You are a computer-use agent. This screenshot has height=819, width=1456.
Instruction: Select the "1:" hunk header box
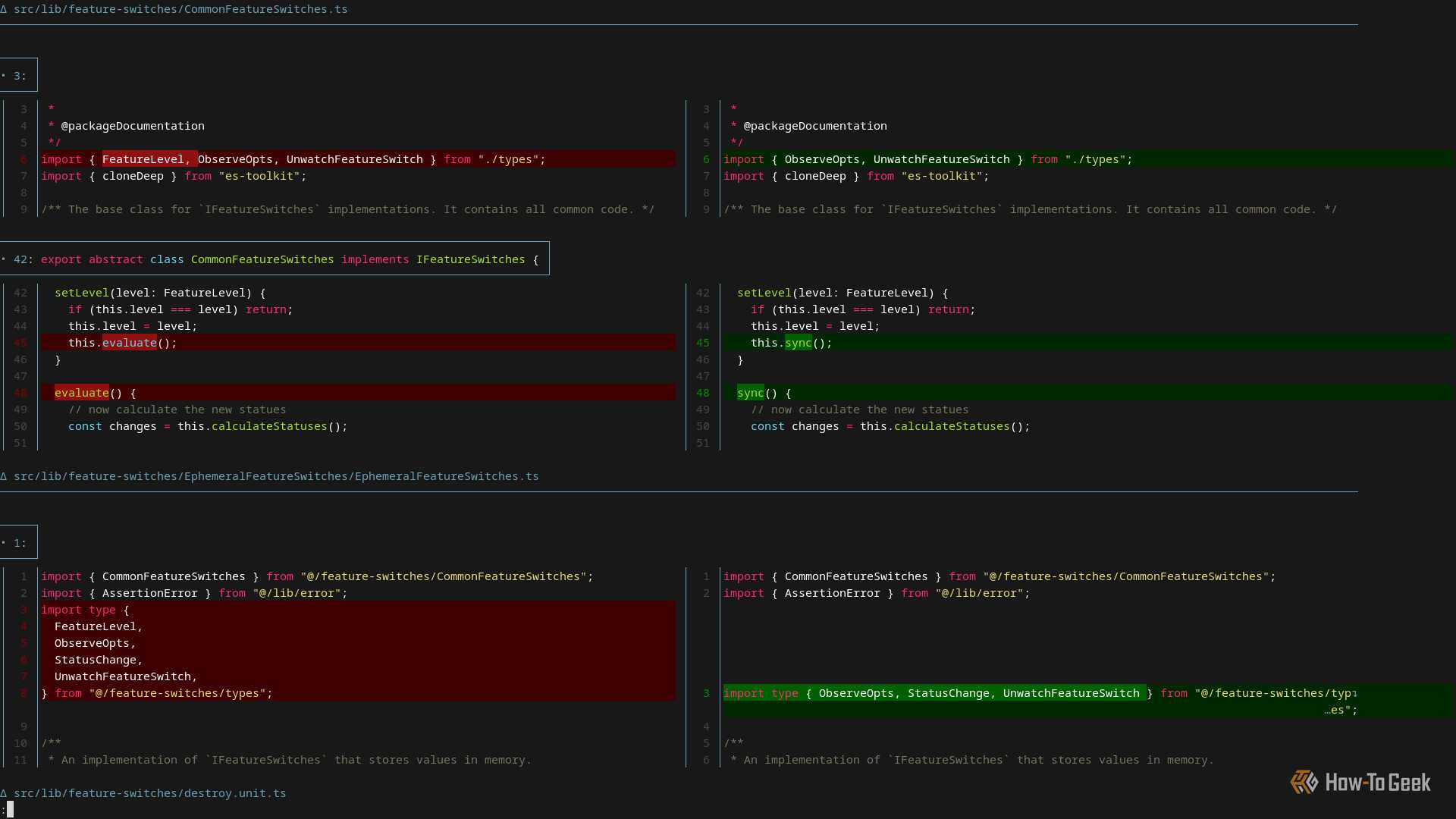pyautogui.click(x=18, y=542)
